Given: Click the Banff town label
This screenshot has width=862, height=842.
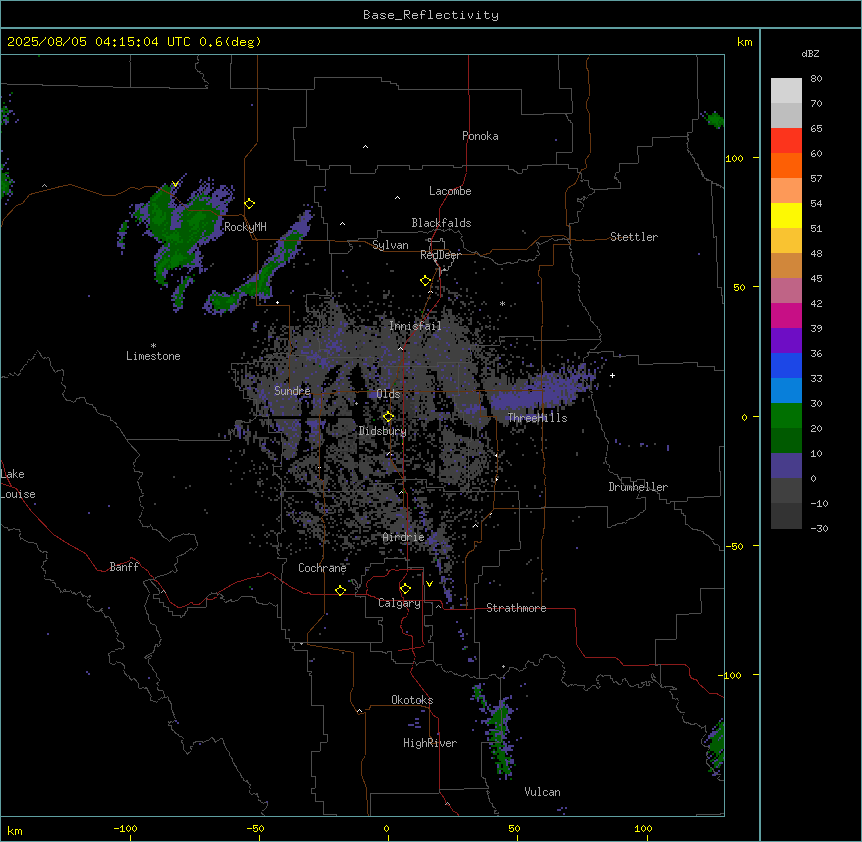Looking at the screenshot, I should [124, 567].
